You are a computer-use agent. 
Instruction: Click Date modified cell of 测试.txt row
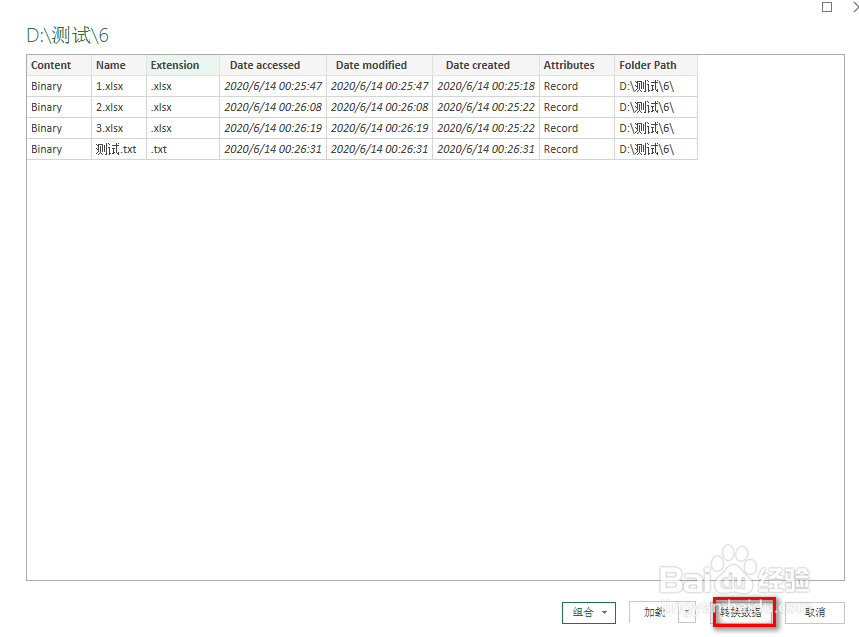[380, 149]
